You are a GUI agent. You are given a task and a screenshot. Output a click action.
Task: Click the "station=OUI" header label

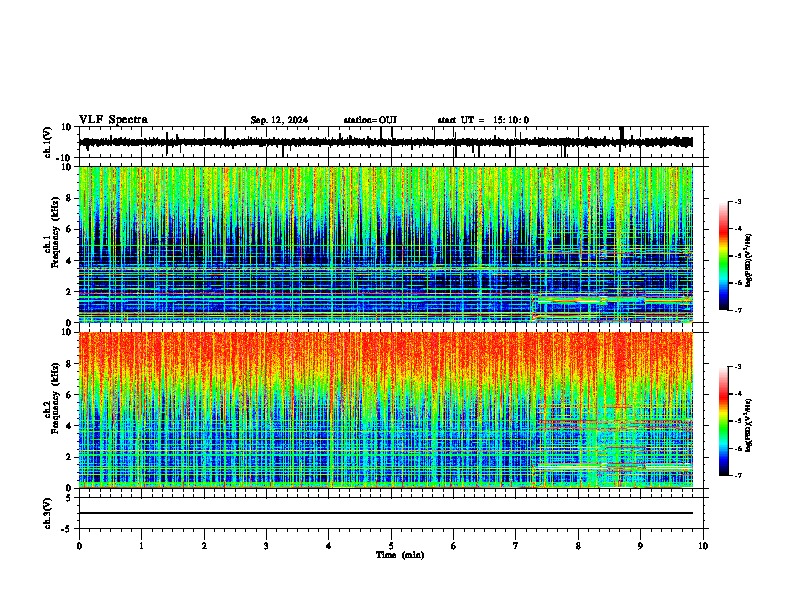click(370, 120)
